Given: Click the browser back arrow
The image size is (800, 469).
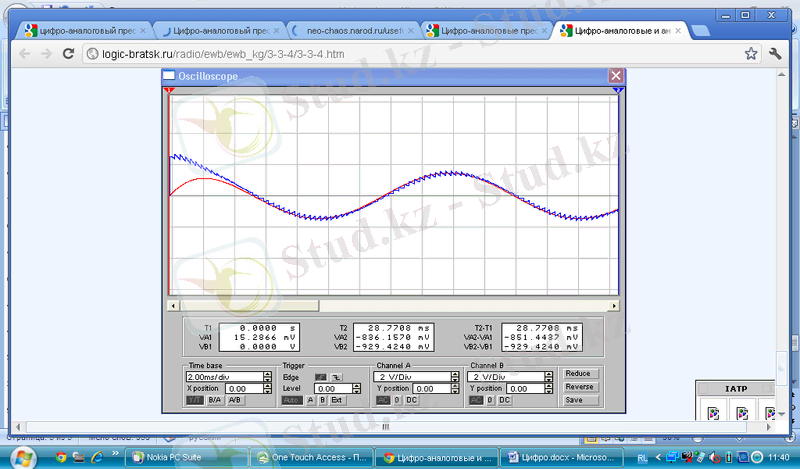Looking at the screenshot, I should coord(24,54).
